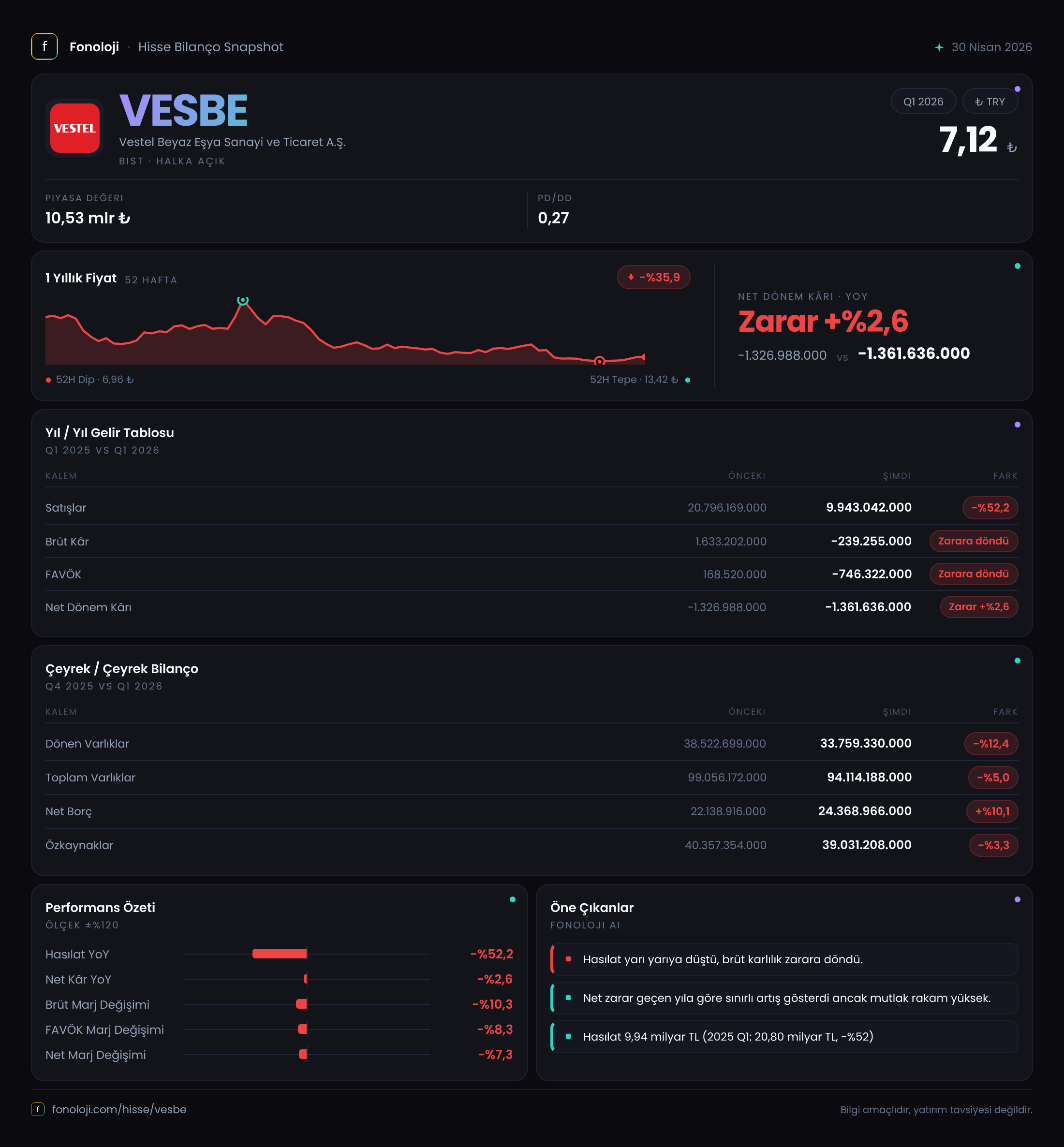Click the BIST · HALKA AÇIK label
Image resolution: width=1064 pixels, height=1147 pixels.
pos(172,161)
